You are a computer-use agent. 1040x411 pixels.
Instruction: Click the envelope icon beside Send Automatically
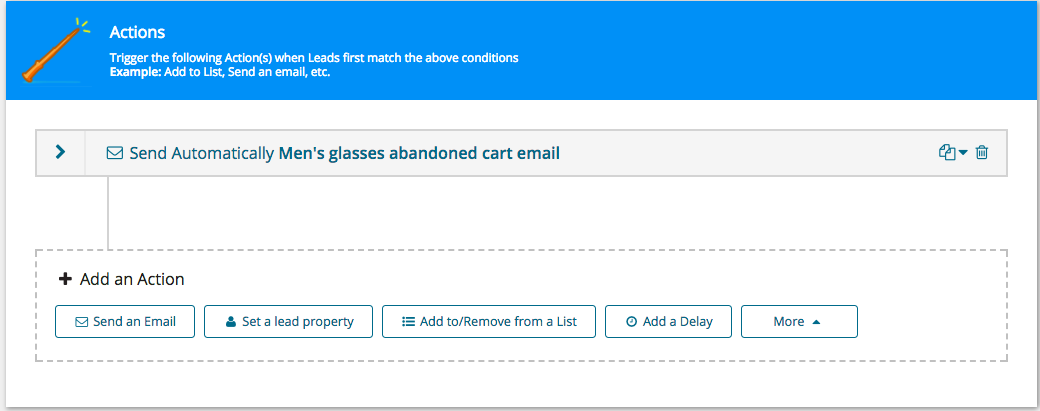pyautogui.click(x=115, y=154)
